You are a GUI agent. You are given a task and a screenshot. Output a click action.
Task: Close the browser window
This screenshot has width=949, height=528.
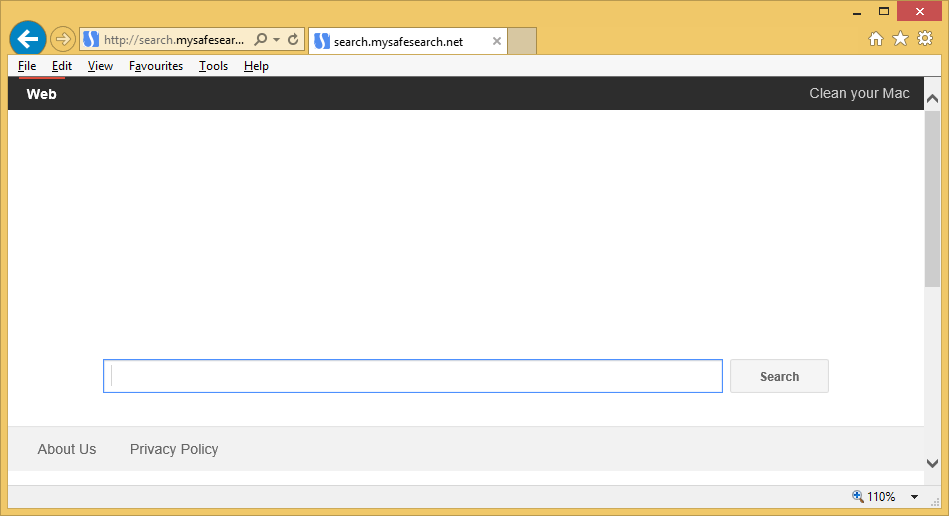pos(920,12)
